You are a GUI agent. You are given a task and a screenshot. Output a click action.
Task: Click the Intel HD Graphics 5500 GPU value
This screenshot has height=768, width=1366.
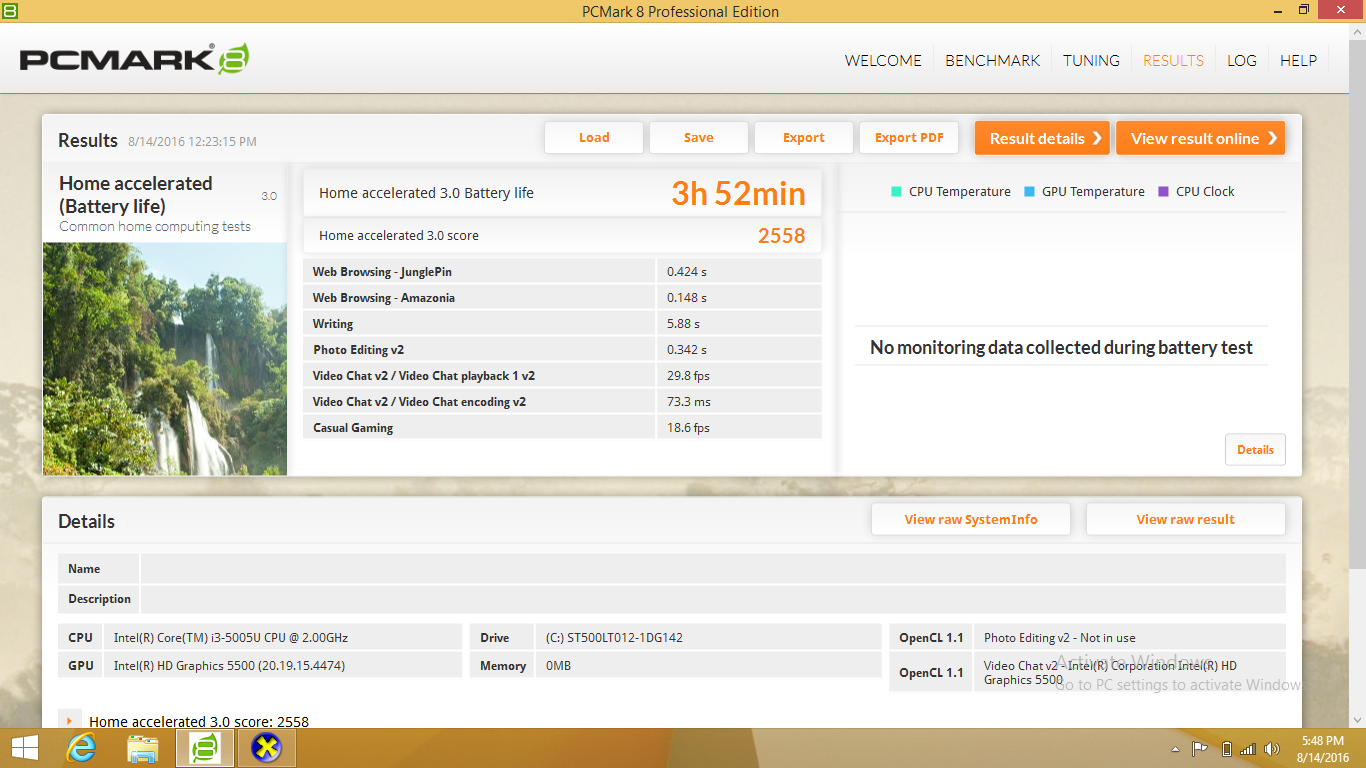[229, 665]
